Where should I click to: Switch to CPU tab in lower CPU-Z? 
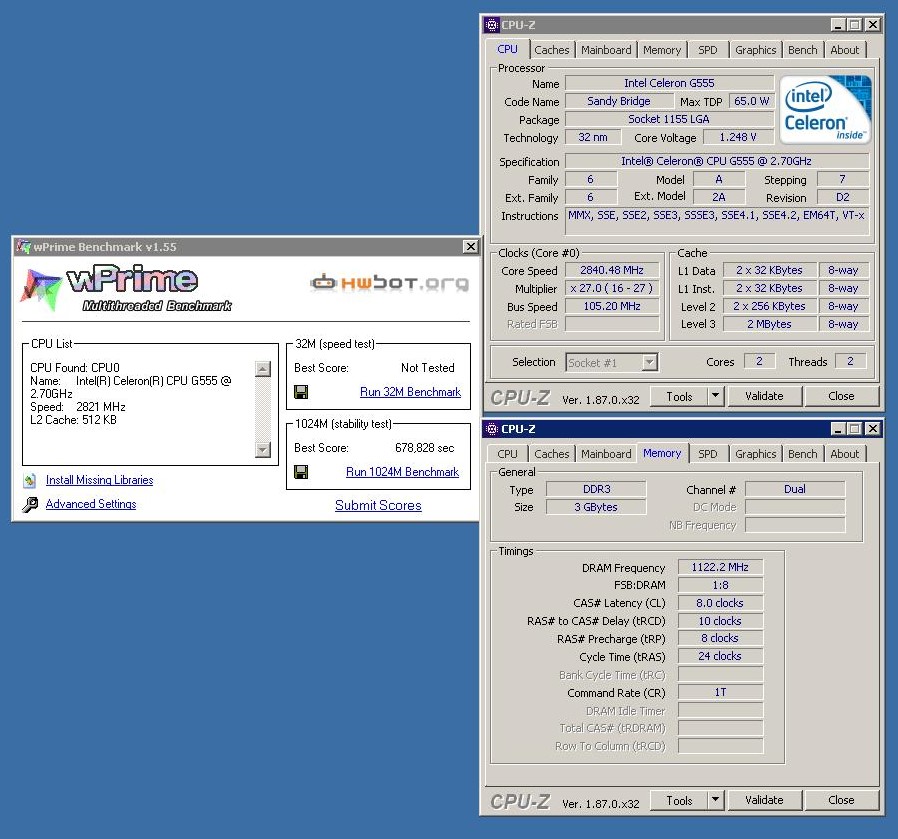pos(507,454)
